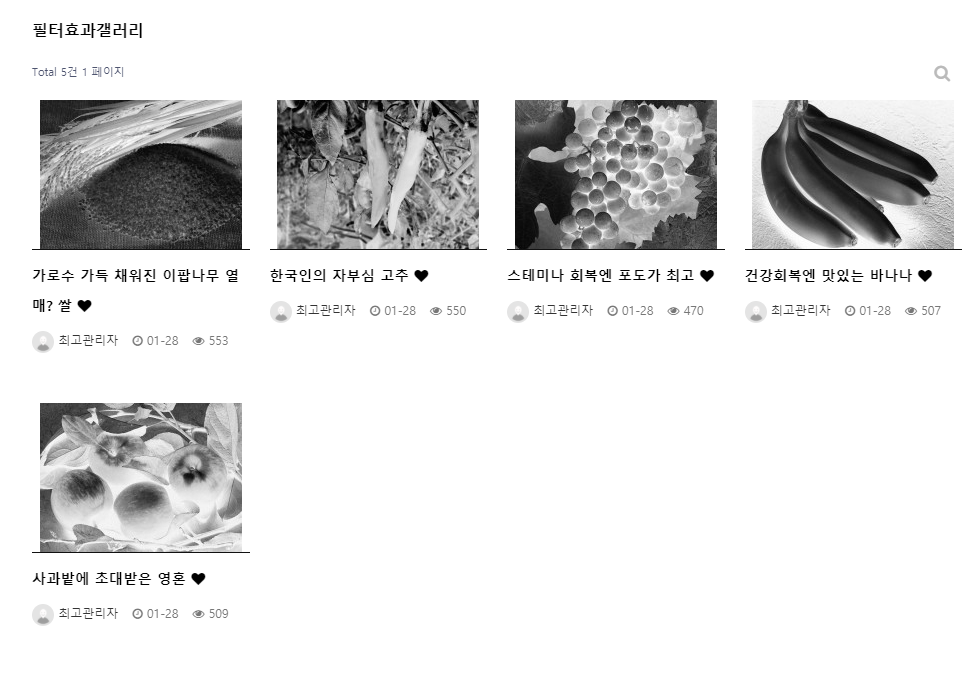Click heart icon next to 포도 post title

(x=707, y=276)
